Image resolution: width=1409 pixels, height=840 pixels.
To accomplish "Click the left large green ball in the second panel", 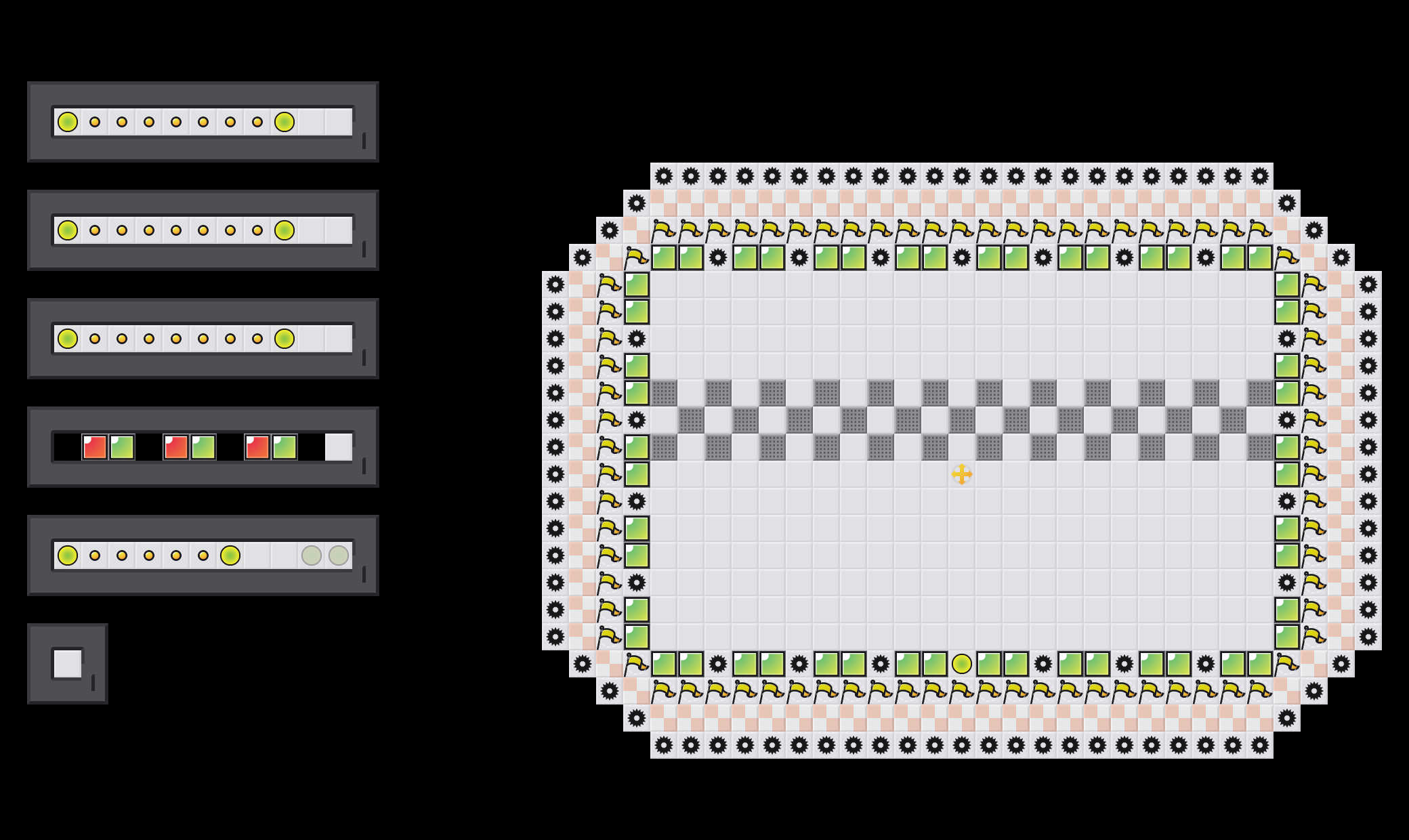I will tap(68, 230).
